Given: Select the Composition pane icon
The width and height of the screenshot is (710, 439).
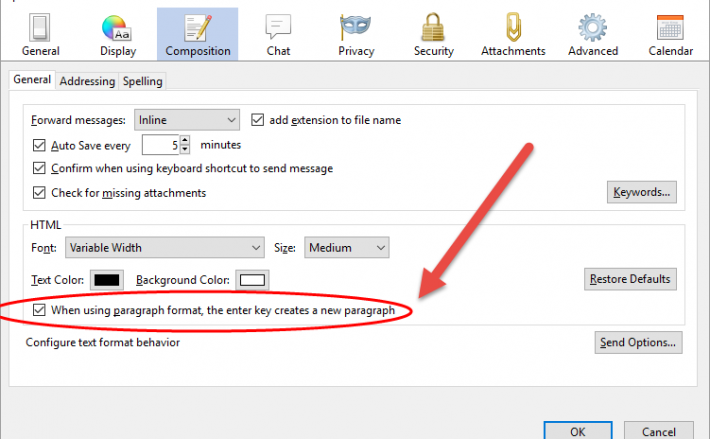Looking at the screenshot, I should point(197,34).
